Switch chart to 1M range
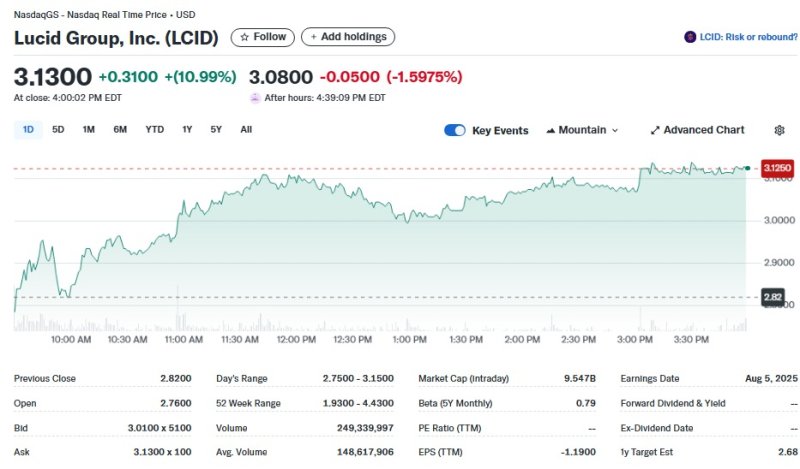Image resolution: width=800 pixels, height=469 pixels. coord(88,129)
